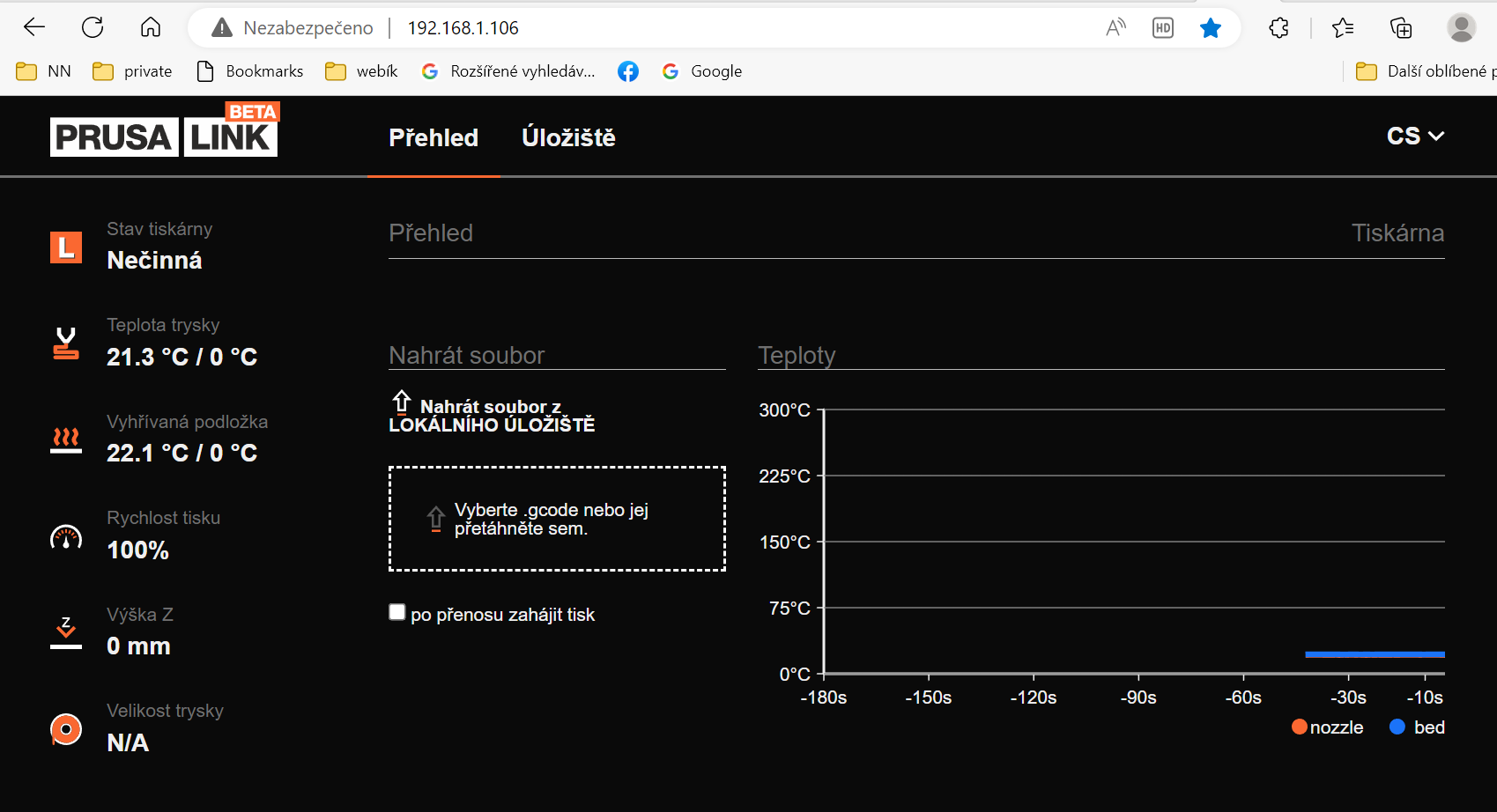The width and height of the screenshot is (1497, 812).
Task: Switch to the Přehled tab
Action: click(434, 138)
